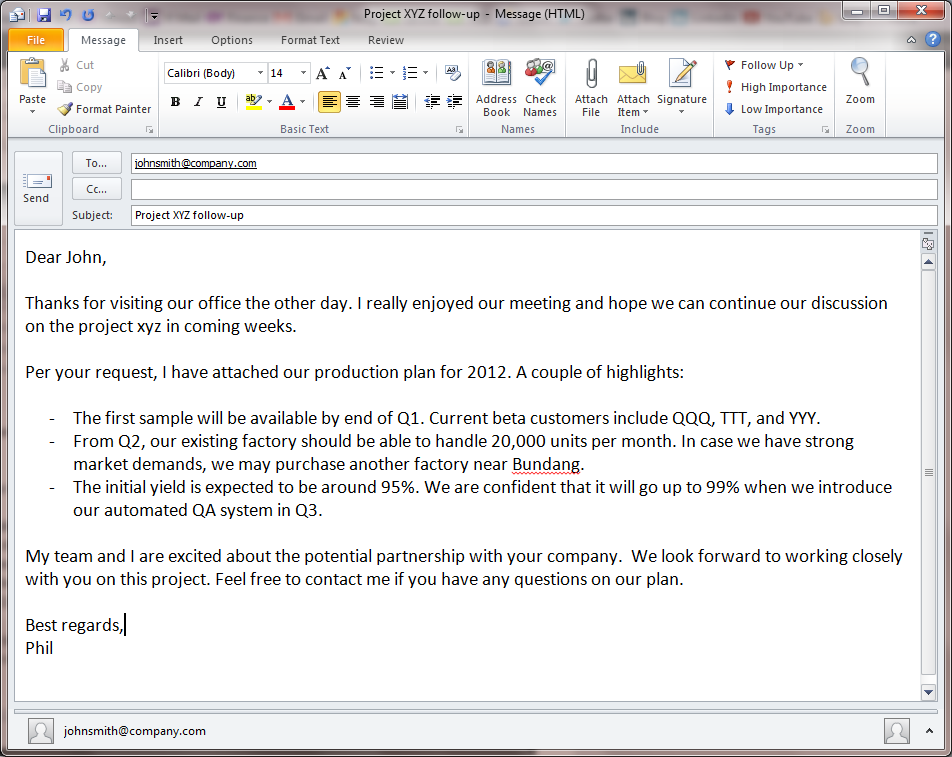
Task: Open the Address Book
Action: click(x=496, y=76)
